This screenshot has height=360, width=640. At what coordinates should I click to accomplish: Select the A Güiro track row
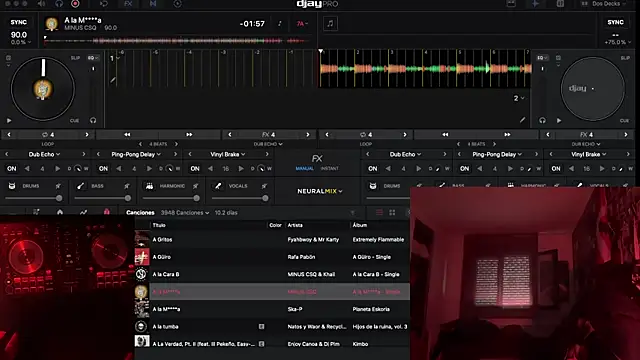click(272, 257)
